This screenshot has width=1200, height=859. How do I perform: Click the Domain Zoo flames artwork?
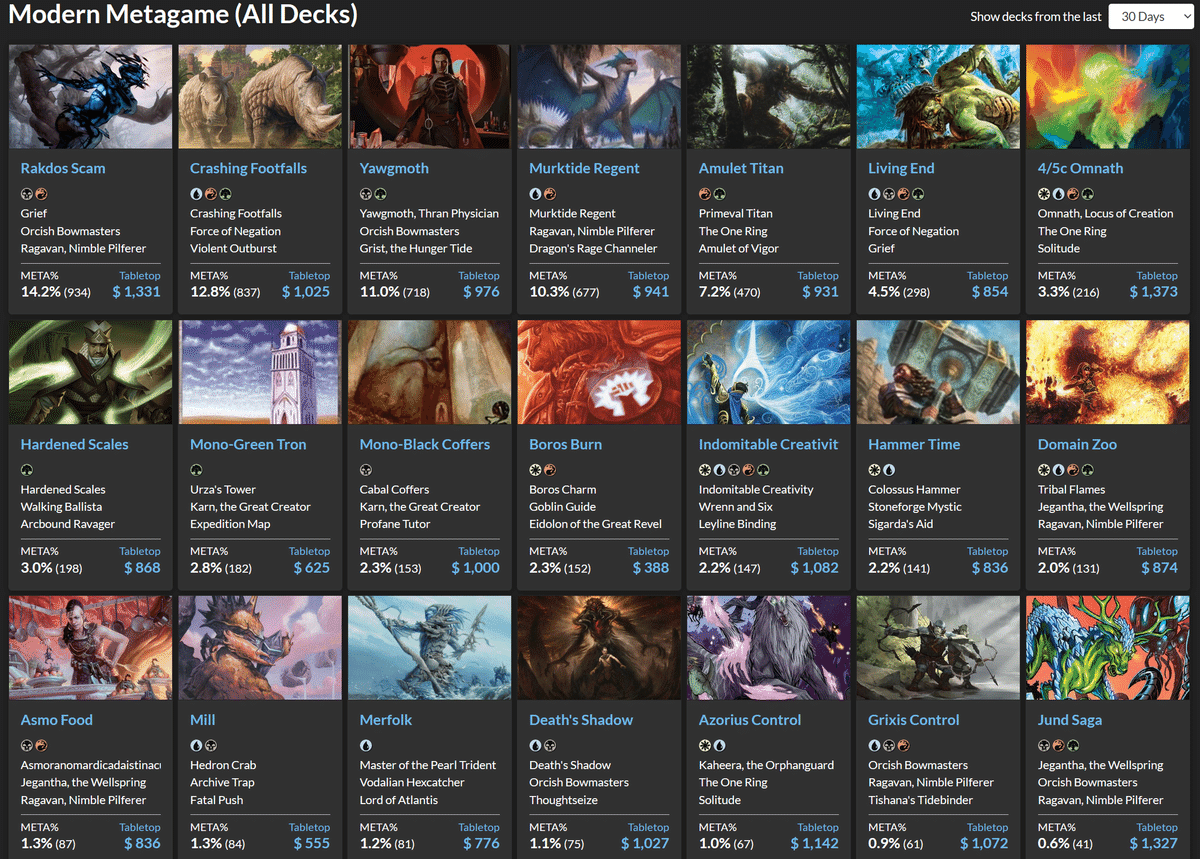pyautogui.click(x=1108, y=372)
